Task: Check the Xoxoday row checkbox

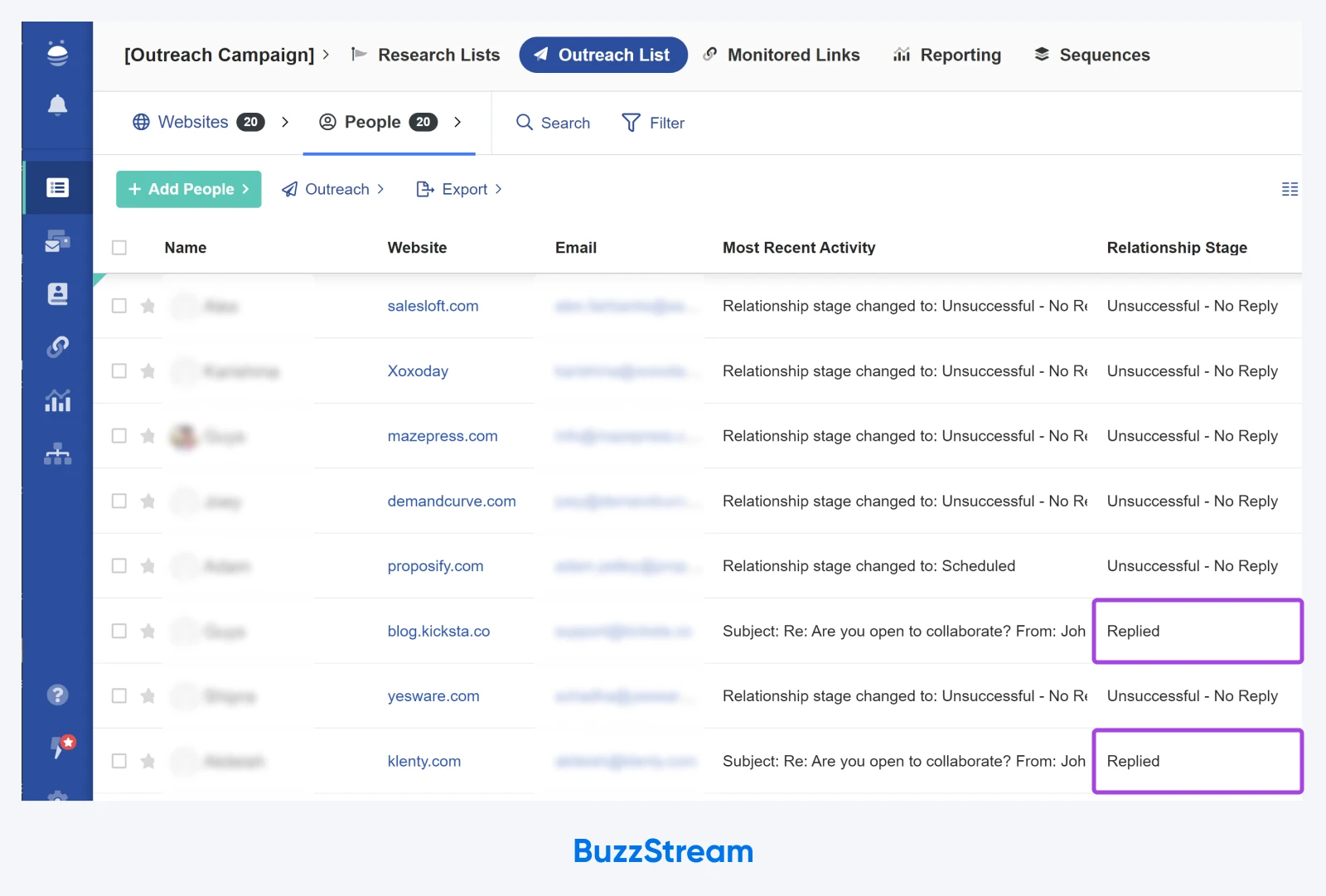Action: [119, 371]
